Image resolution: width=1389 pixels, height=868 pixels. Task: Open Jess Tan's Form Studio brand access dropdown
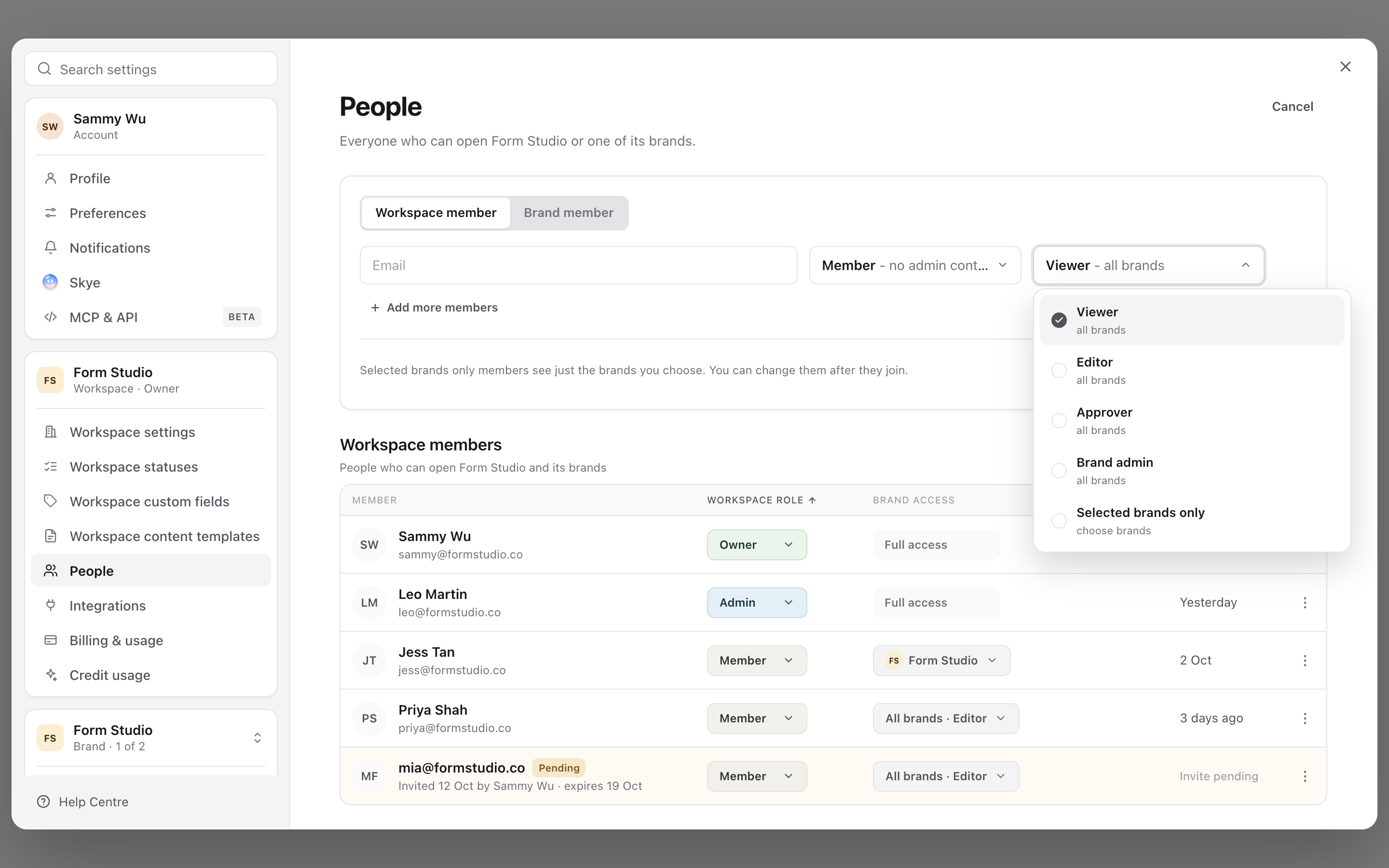click(x=941, y=661)
